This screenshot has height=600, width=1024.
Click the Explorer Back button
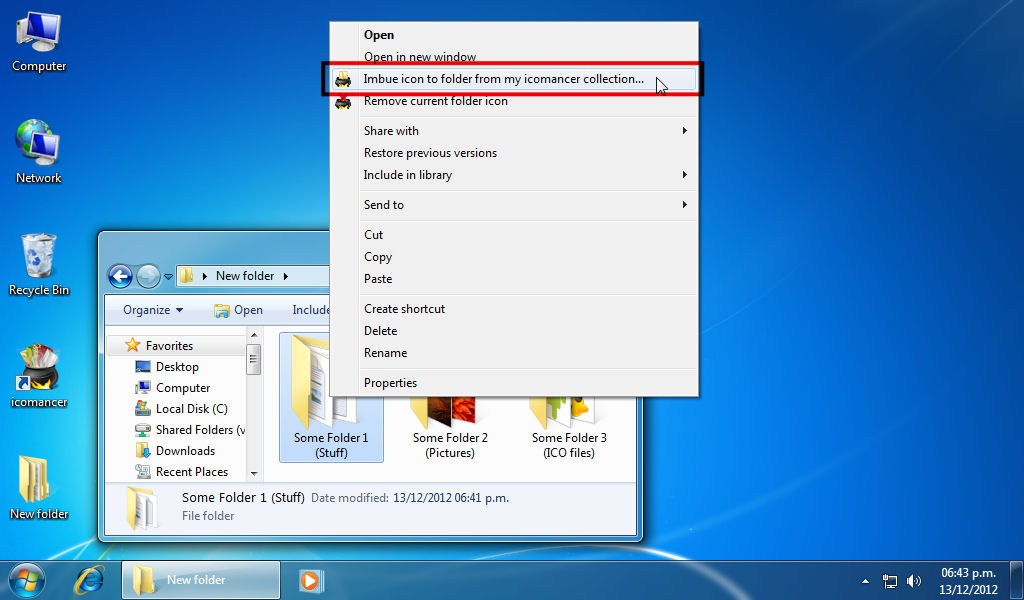pyautogui.click(x=120, y=276)
